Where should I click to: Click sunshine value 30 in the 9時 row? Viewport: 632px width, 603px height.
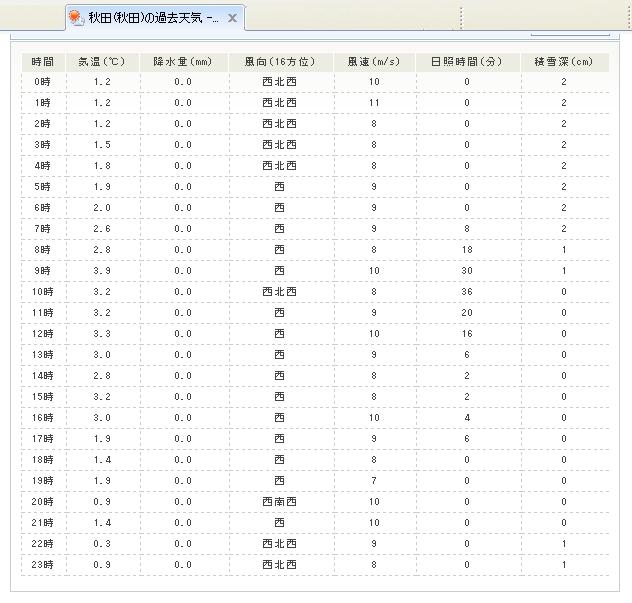pyautogui.click(x=467, y=270)
